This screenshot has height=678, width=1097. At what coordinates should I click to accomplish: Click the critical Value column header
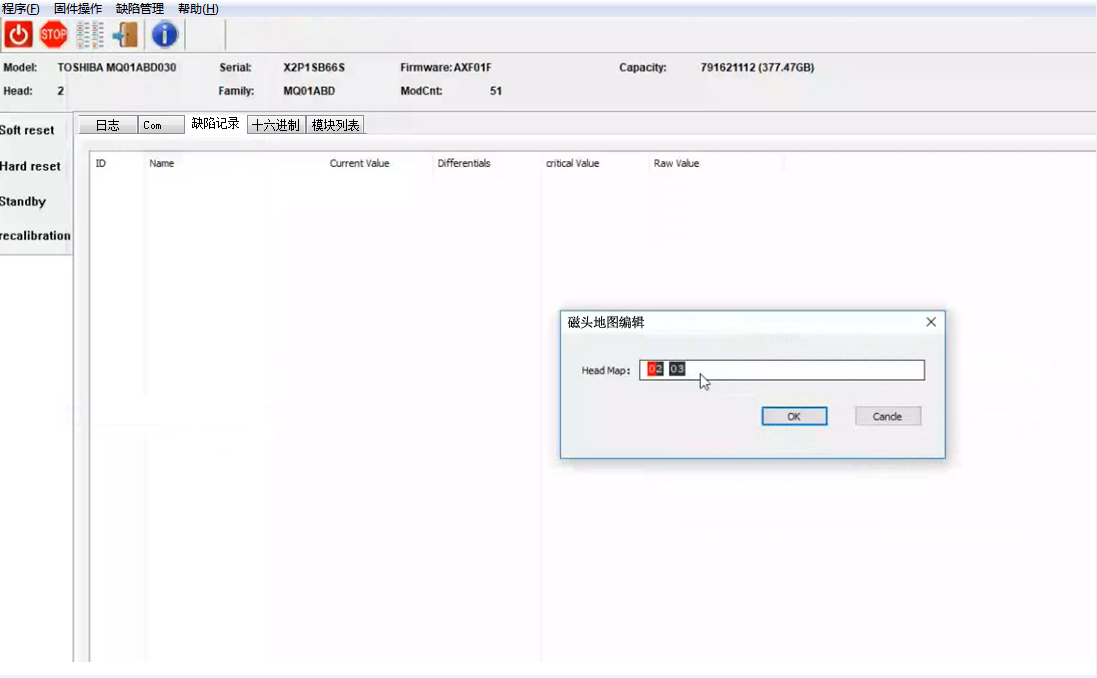point(572,163)
